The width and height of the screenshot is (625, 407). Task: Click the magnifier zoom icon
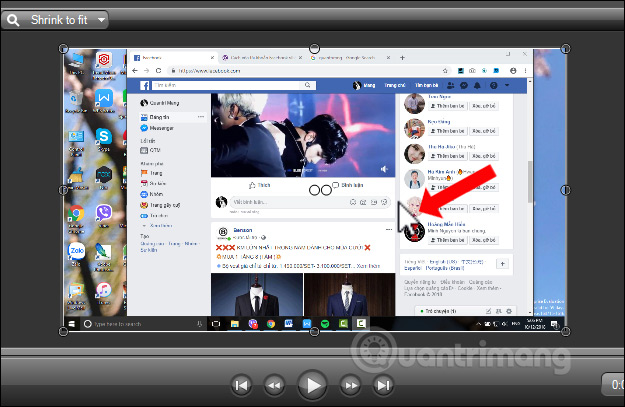(13, 20)
